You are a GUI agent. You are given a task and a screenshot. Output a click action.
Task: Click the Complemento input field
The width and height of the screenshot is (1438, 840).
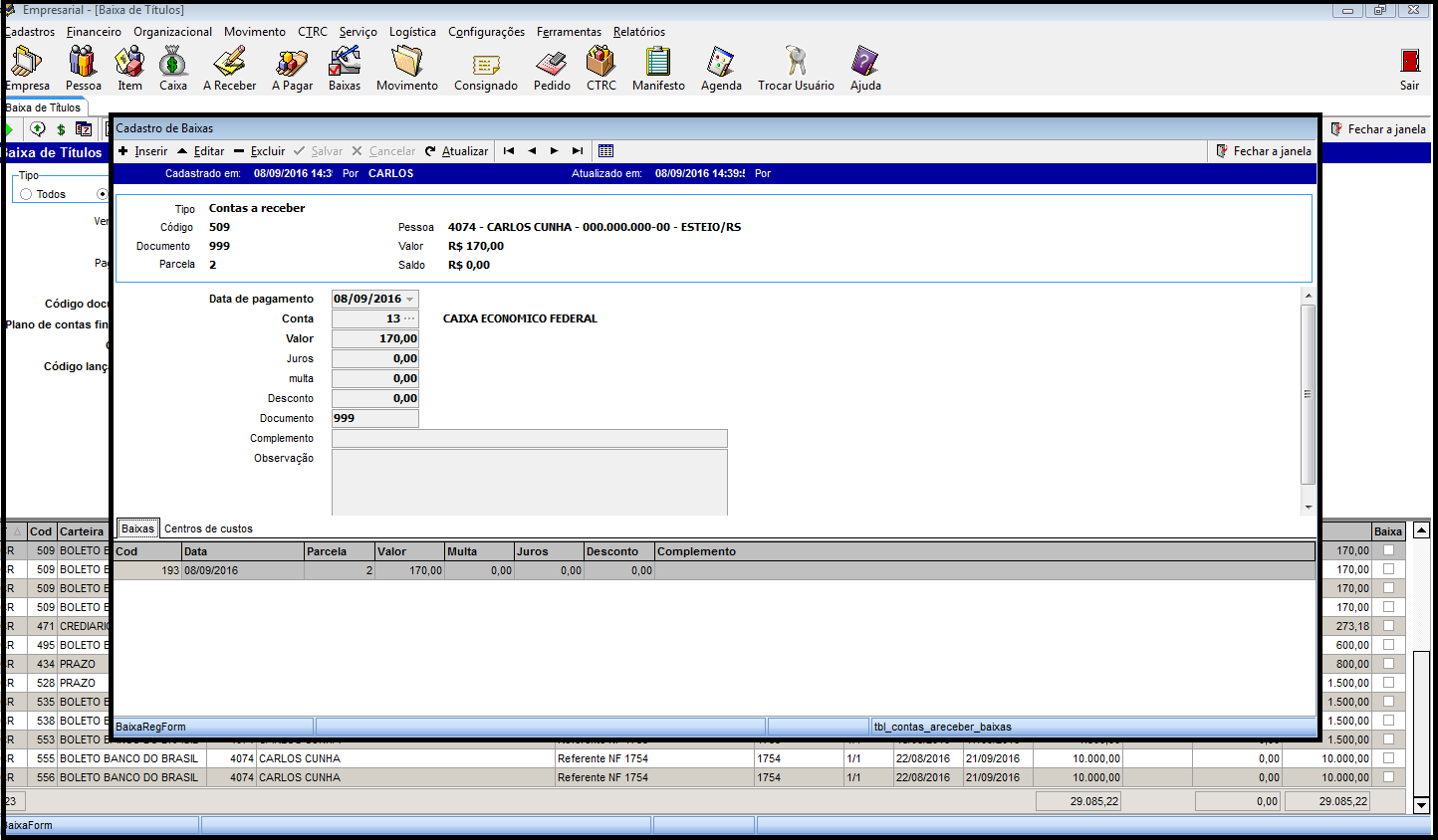[x=529, y=439]
